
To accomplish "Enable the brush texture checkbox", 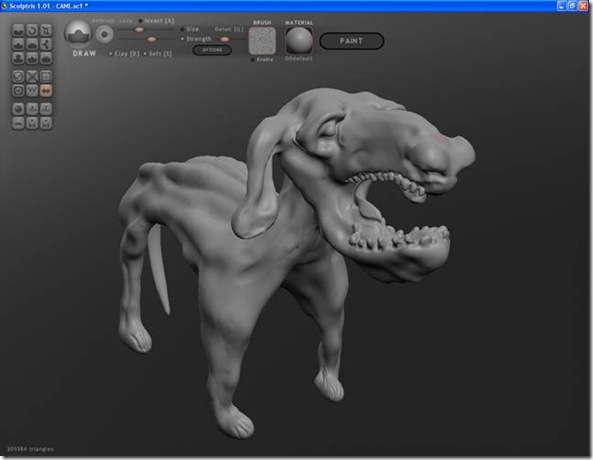I will [252, 60].
